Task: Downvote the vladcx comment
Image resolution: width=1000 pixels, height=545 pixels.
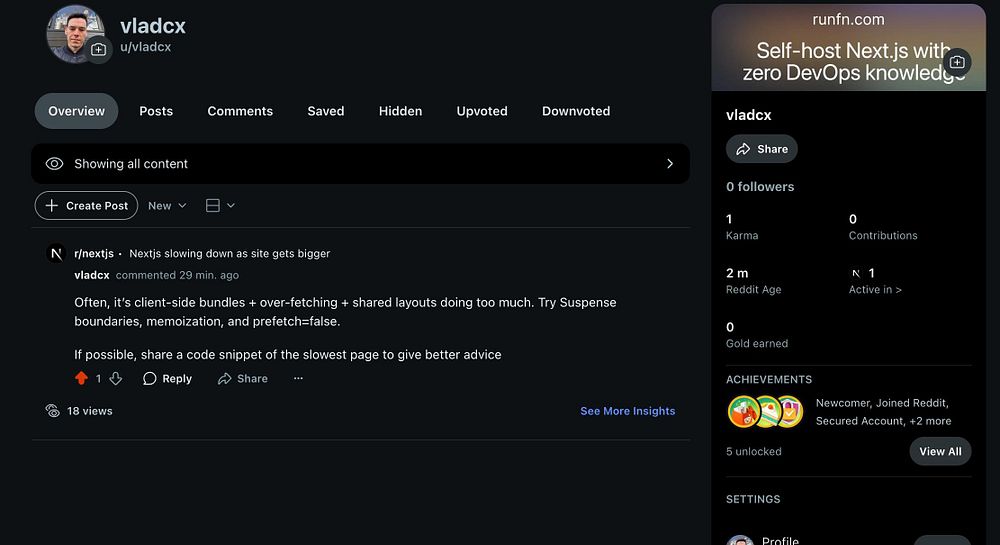Action: pos(115,379)
